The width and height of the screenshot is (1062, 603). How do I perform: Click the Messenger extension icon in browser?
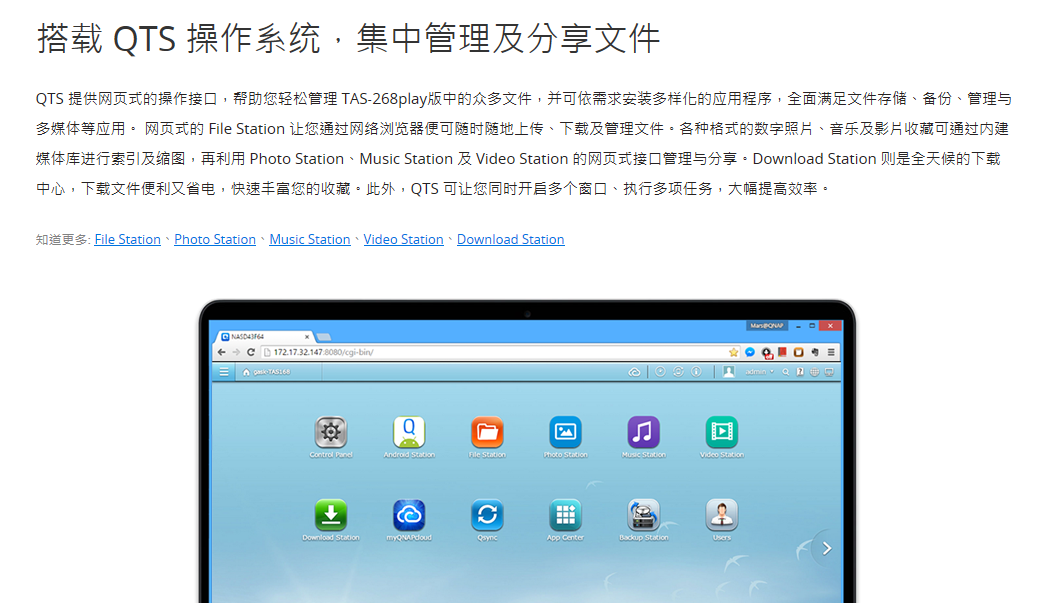(x=750, y=352)
